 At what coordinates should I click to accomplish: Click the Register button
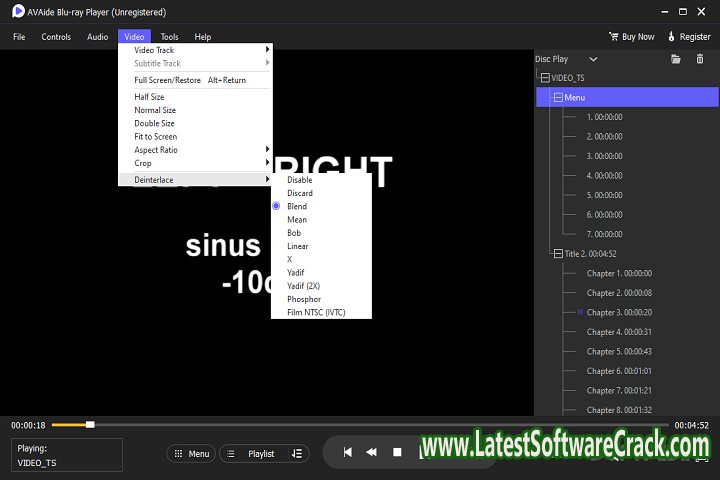point(689,37)
